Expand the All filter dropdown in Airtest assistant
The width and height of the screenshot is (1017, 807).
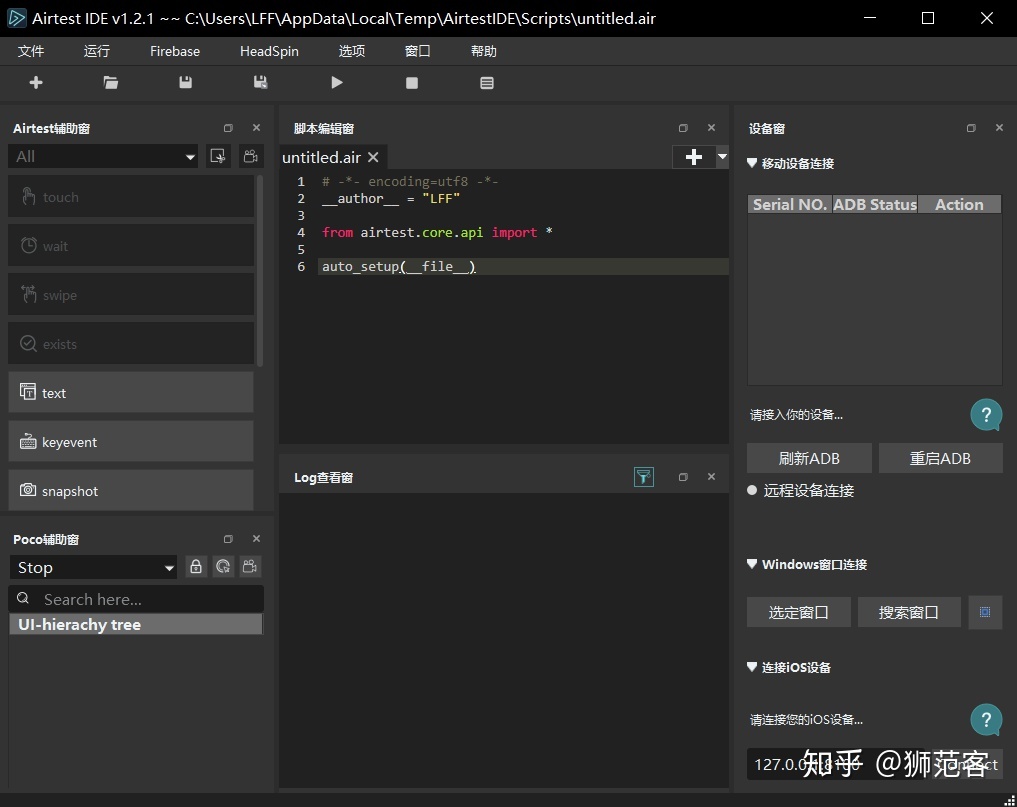click(x=103, y=156)
